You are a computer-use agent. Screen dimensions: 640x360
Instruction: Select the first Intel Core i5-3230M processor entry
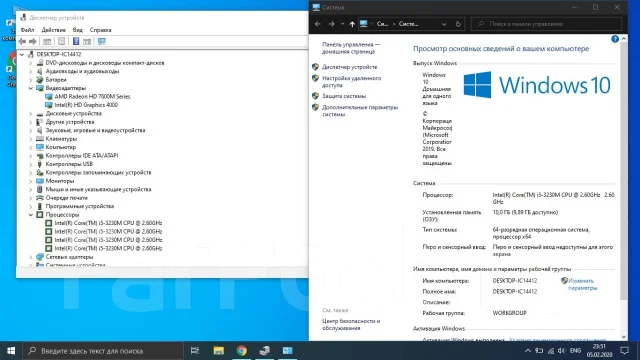point(108,223)
